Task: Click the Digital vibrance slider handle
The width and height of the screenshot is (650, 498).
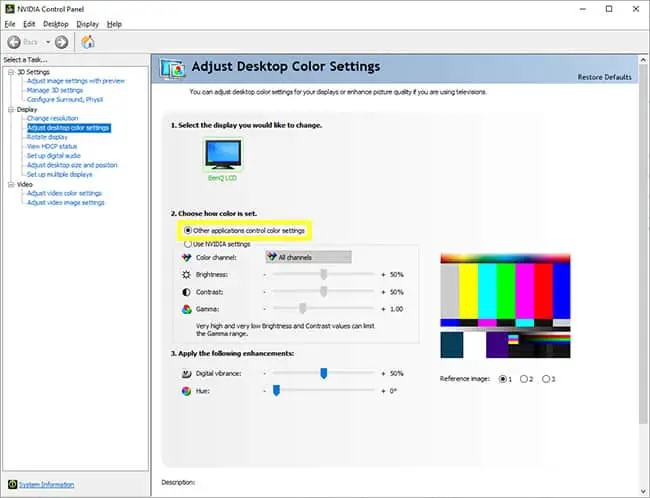Action: (x=324, y=373)
